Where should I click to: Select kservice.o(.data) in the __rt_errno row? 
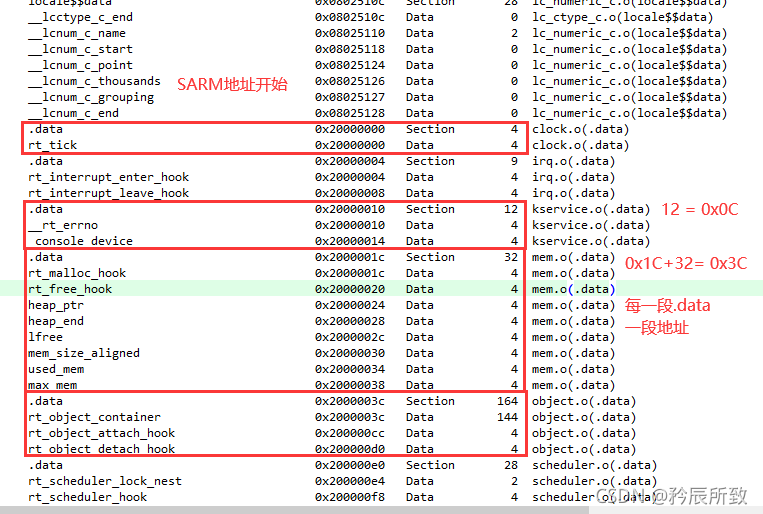591,225
